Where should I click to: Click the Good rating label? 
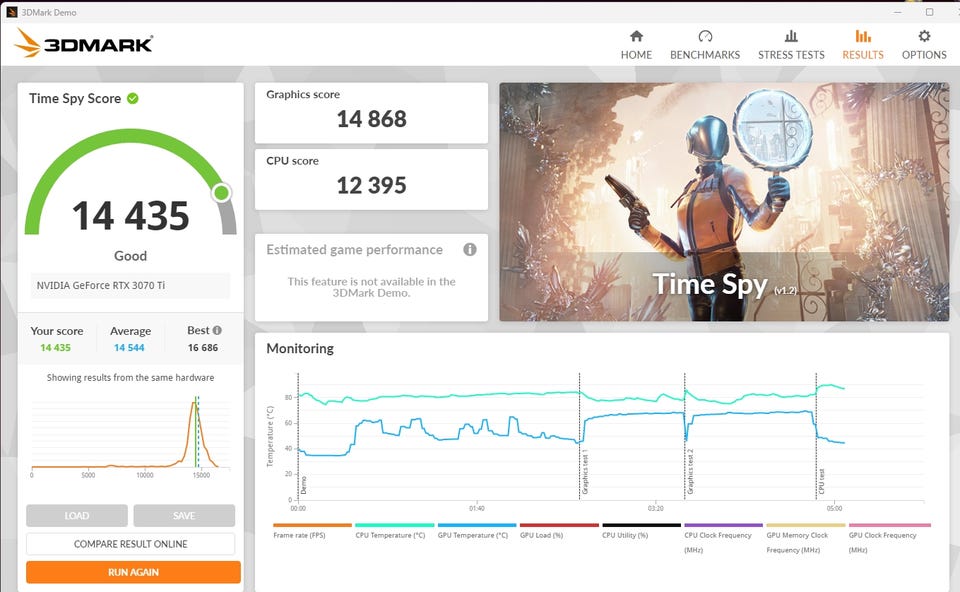(x=130, y=256)
